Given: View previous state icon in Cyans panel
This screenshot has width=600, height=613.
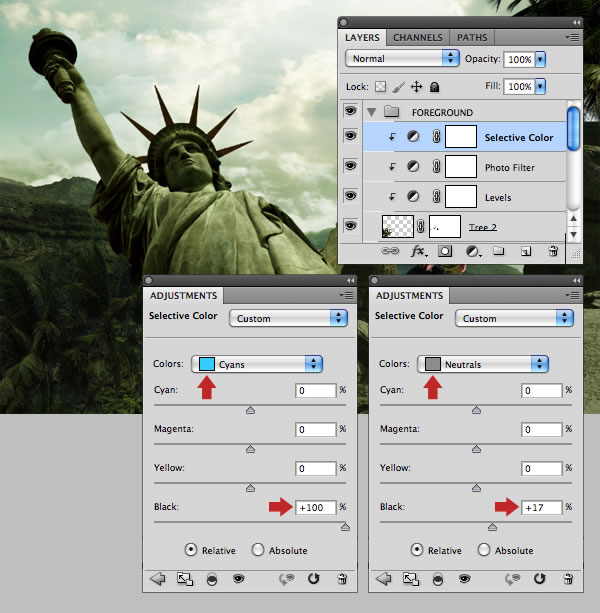Looking at the screenshot, I should [x=287, y=579].
